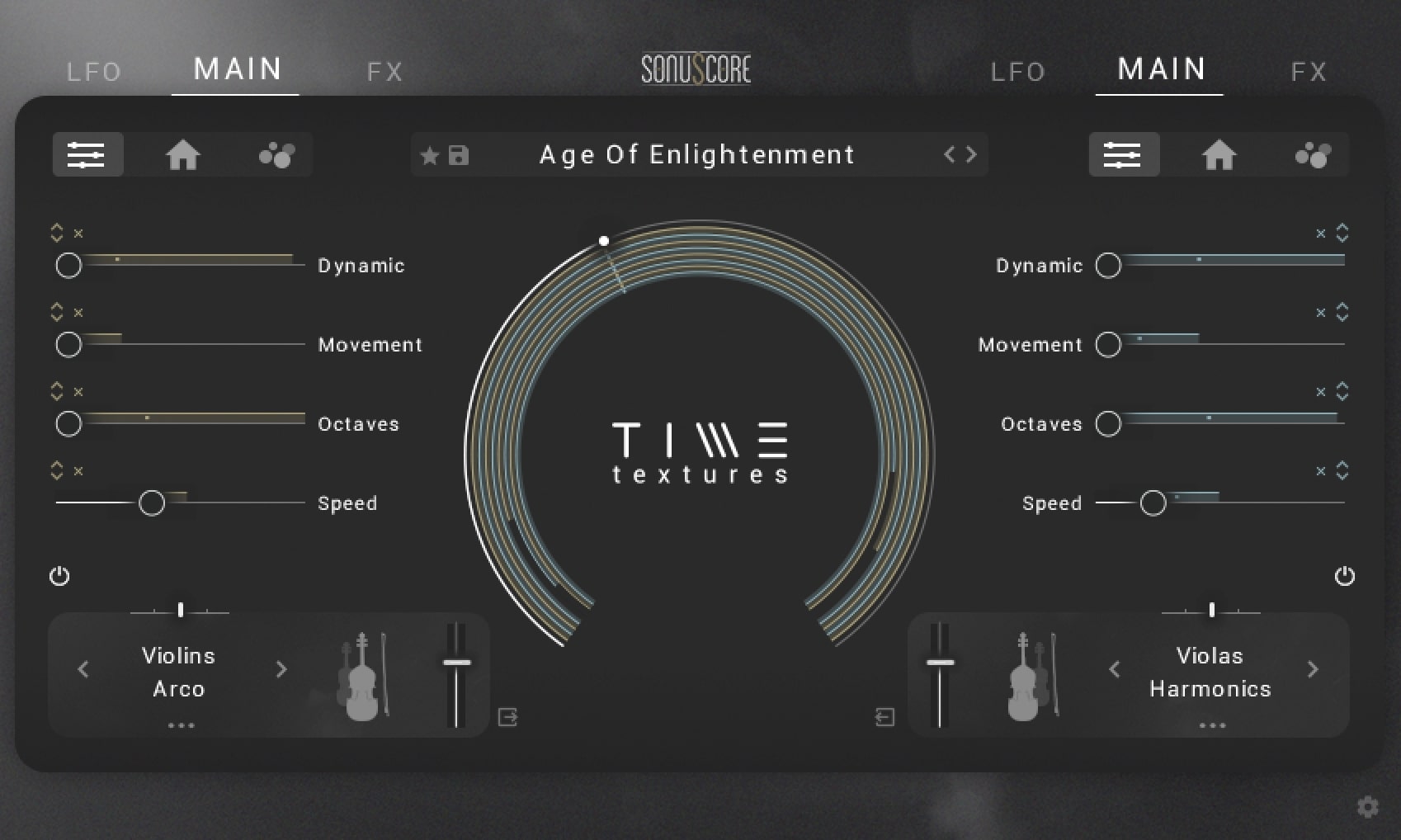Image resolution: width=1401 pixels, height=840 pixels.
Task: Switch to right MAIN tab
Action: point(1162,68)
